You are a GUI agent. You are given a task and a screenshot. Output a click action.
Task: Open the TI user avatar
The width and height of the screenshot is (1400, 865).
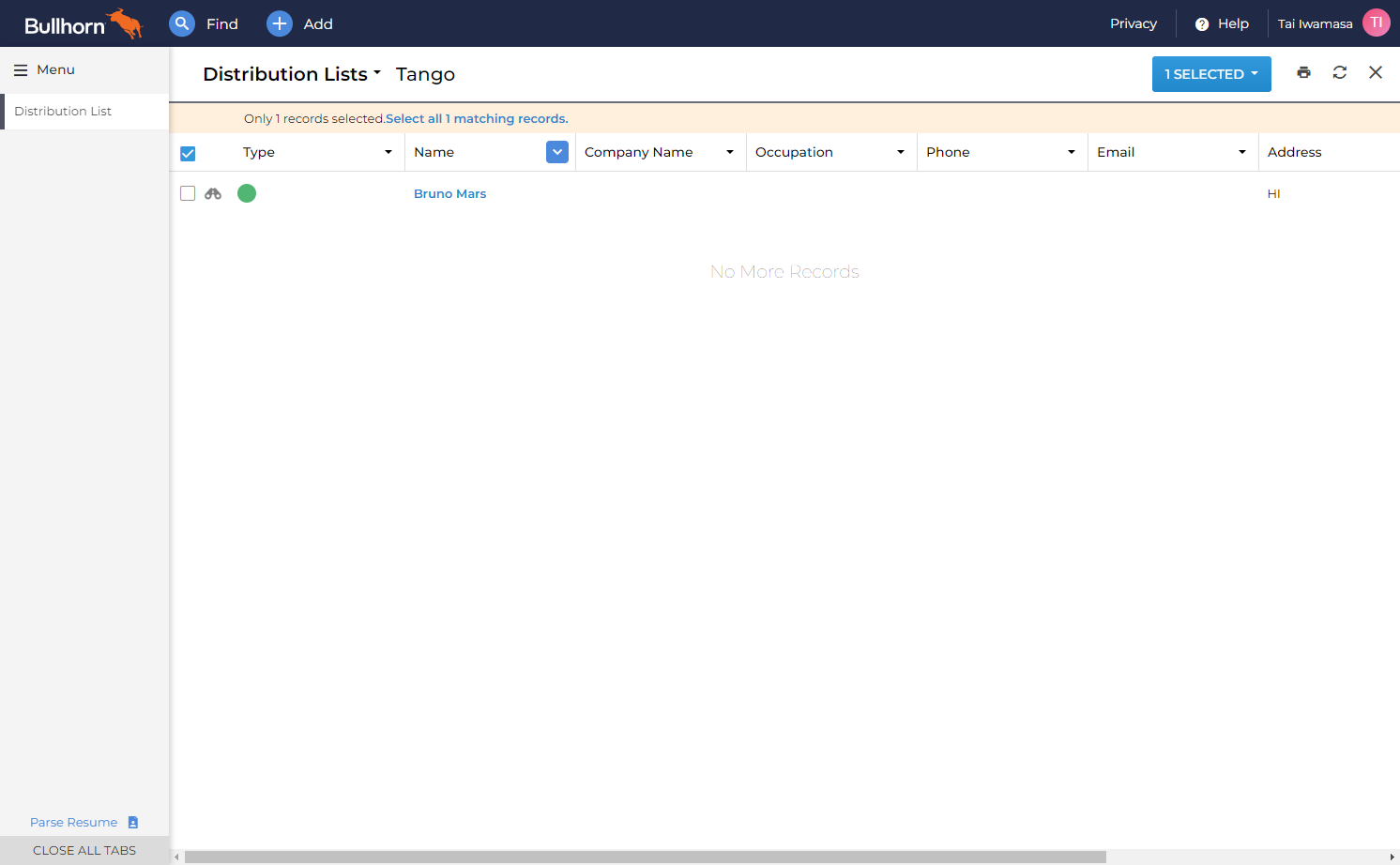1377,23
